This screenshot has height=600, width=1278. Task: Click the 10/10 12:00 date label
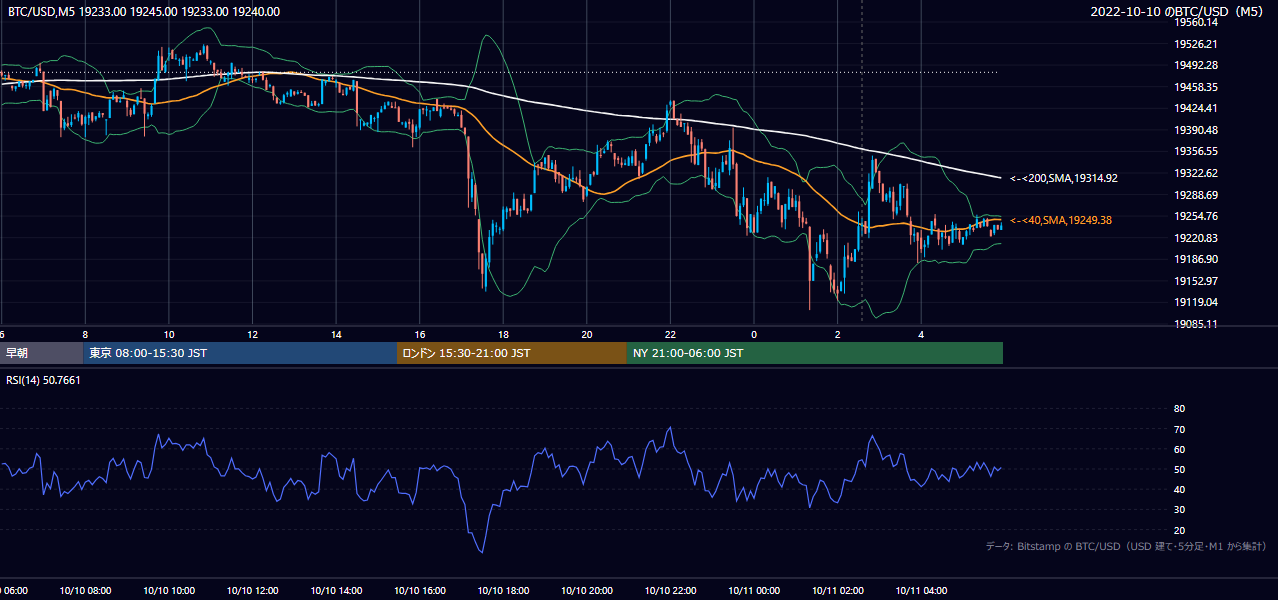[x=252, y=590]
